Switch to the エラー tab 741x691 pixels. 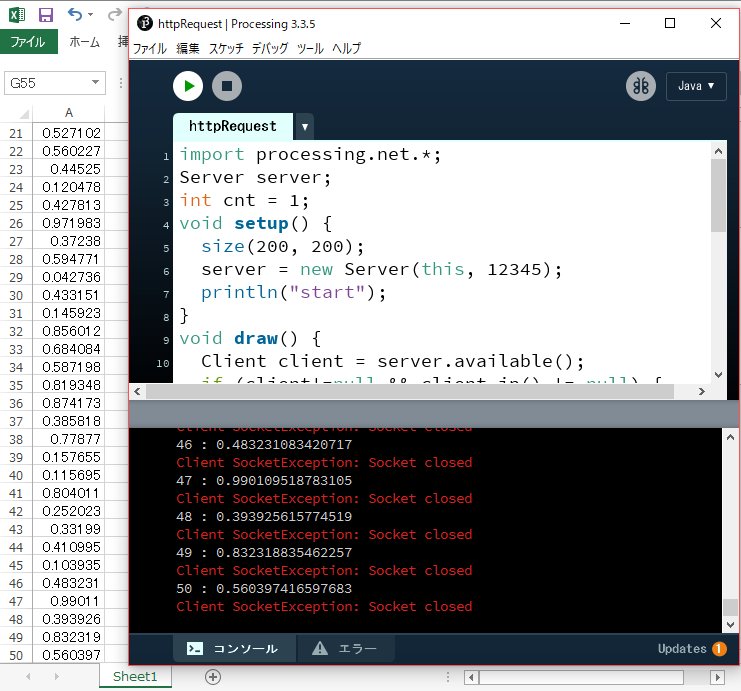click(346, 649)
